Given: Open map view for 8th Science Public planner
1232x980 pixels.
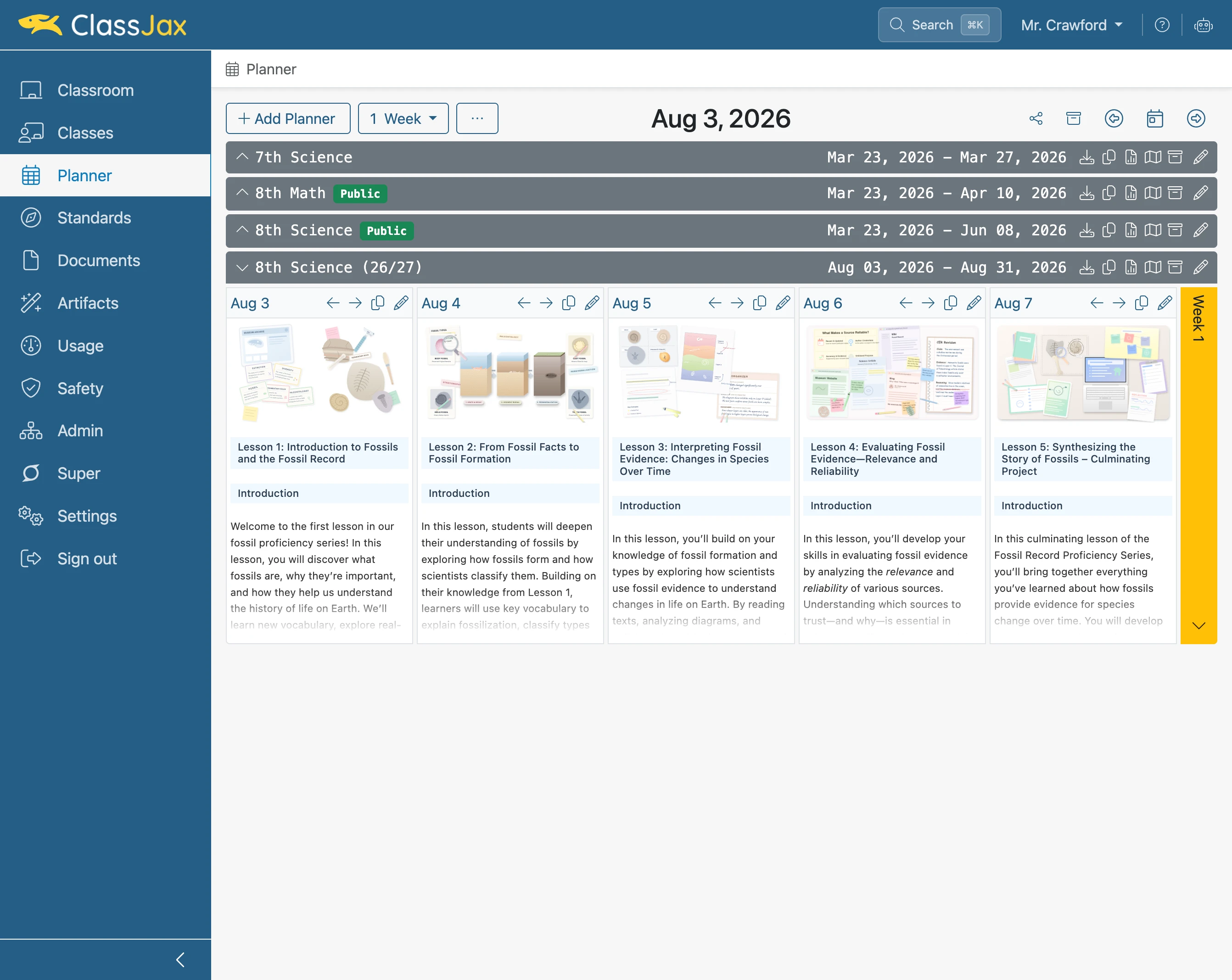Looking at the screenshot, I should [1153, 230].
